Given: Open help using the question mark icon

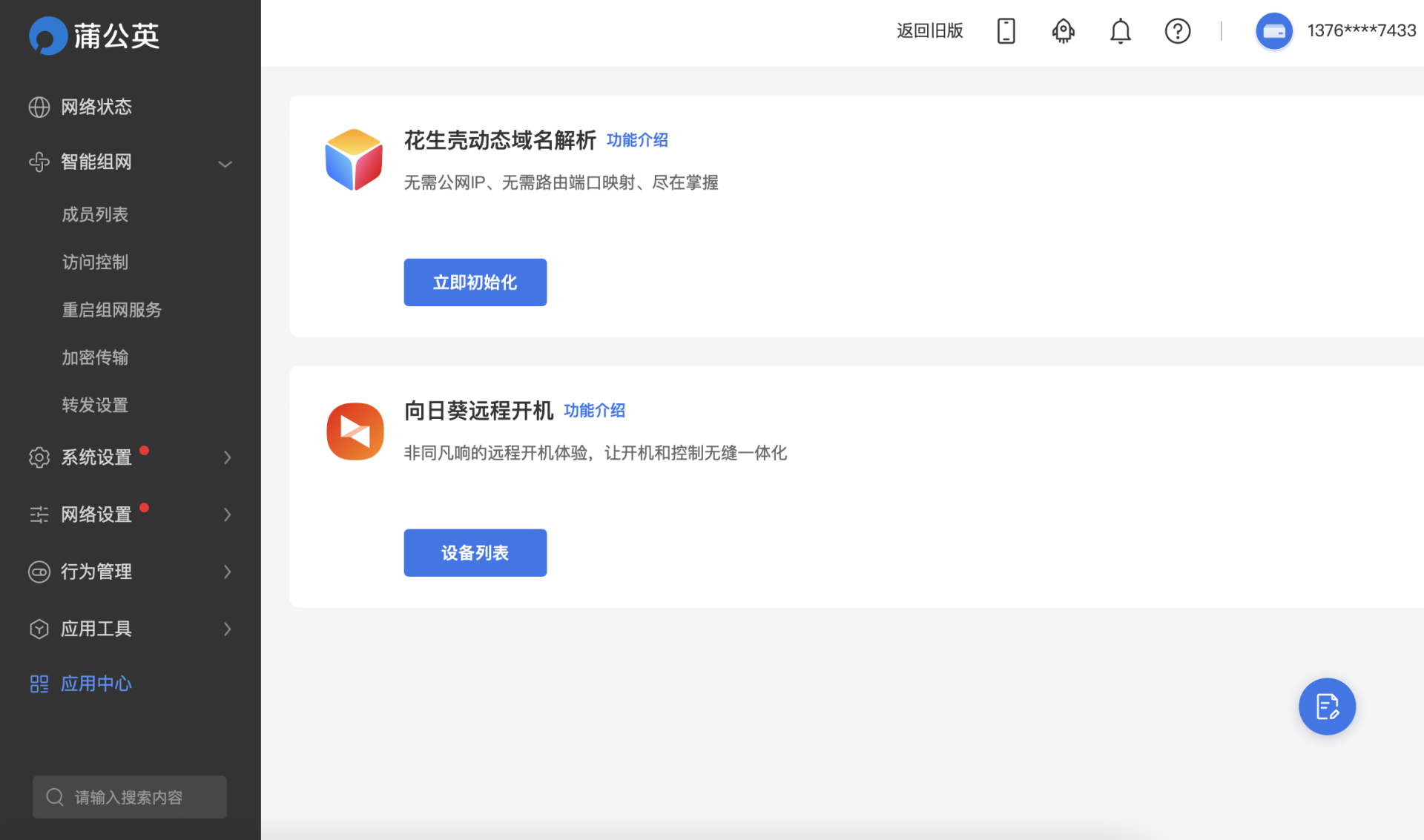Looking at the screenshot, I should point(1177,31).
